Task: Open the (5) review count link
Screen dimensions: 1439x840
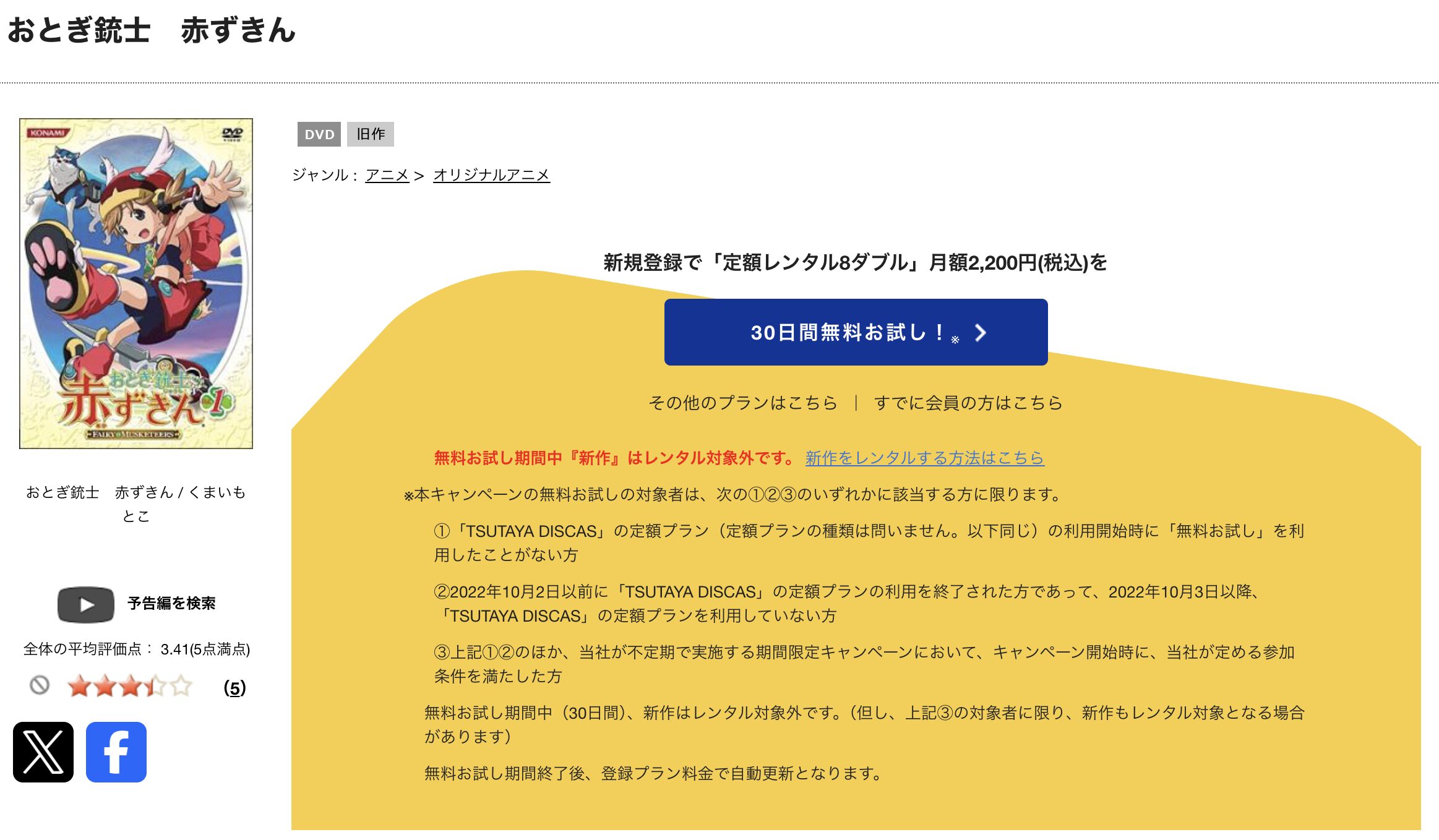Action: (234, 687)
